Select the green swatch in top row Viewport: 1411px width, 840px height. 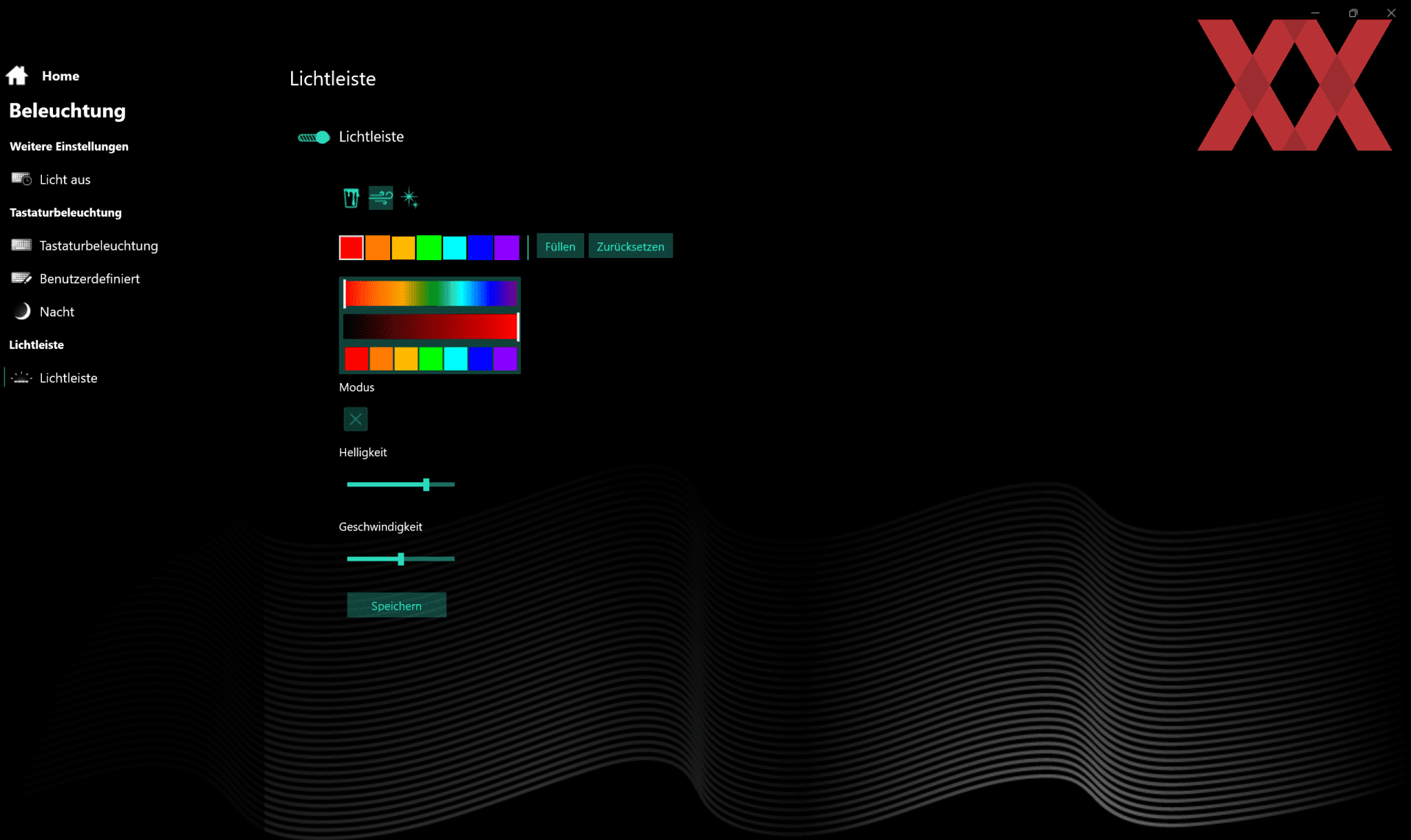[429, 248]
